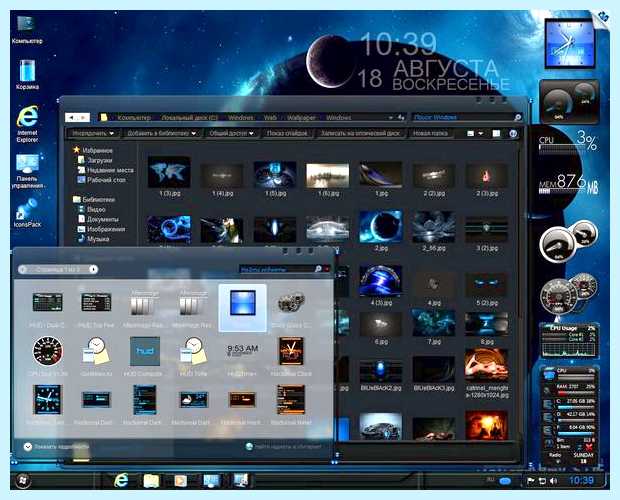Open the Упорядочить dropdown menu
The height and width of the screenshot is (500, 620).
pyautogui.click(x=93, y=134)
